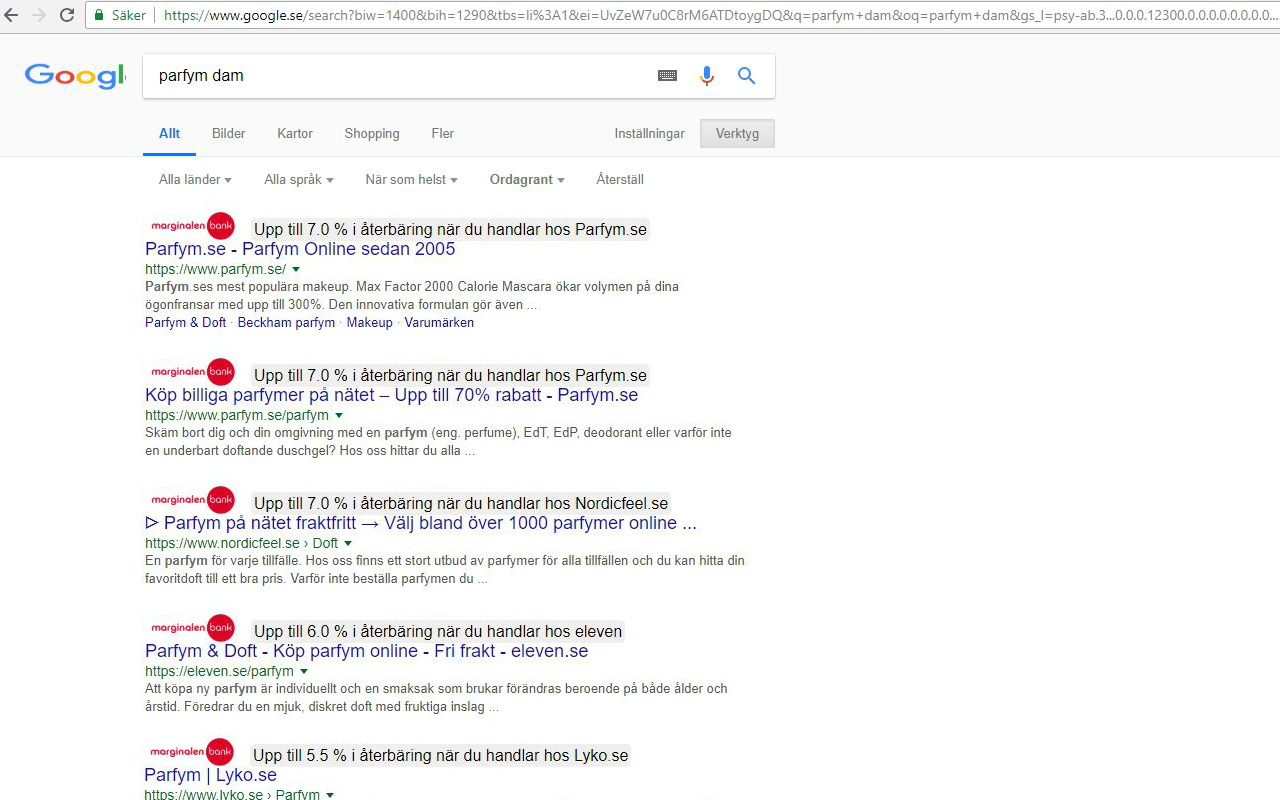
Task: Click the https://www.parfym.se/ green URL text
Action: coord(215,270)
